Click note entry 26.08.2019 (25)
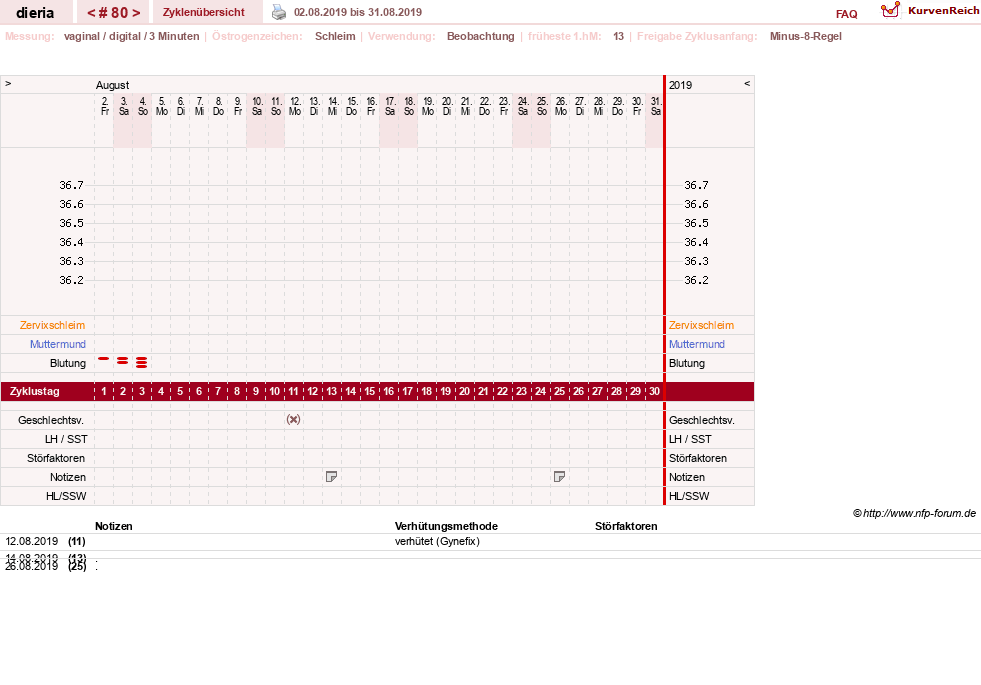The height and width of the screenshot is (685, 981). click(45, 567)
